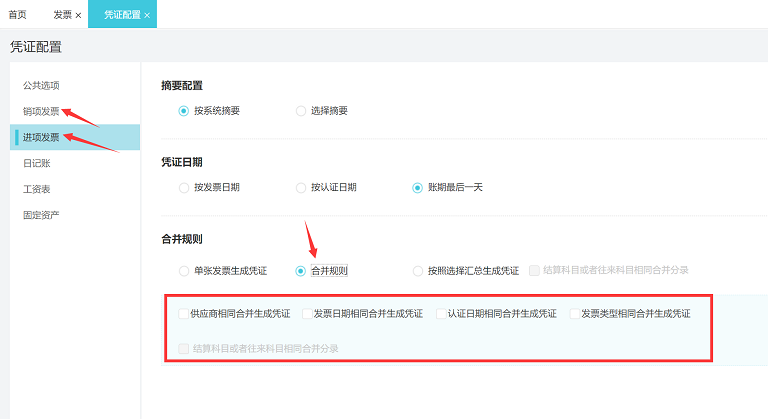
Task: Switch to the 发票 tab
Action: coord(62,15)
